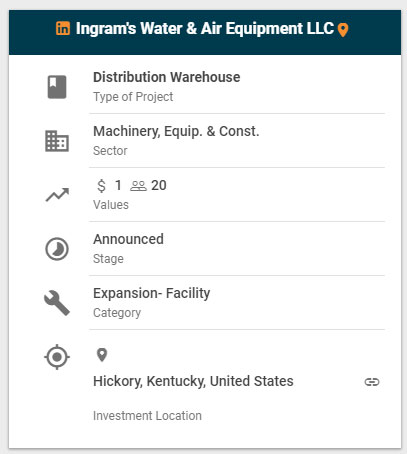Click the Announced stage value
This screenshot has width=407, height=454.
[x=128, y=239]
